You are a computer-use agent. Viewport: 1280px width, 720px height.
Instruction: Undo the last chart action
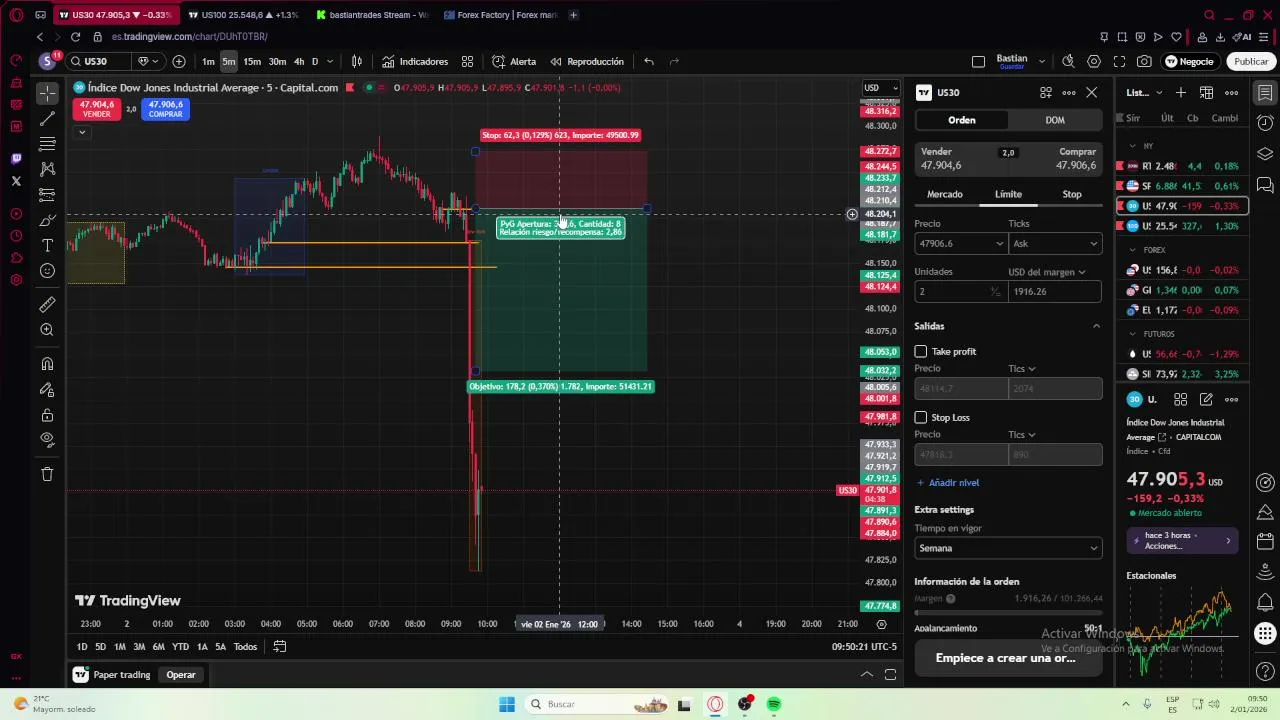(649, 62)
